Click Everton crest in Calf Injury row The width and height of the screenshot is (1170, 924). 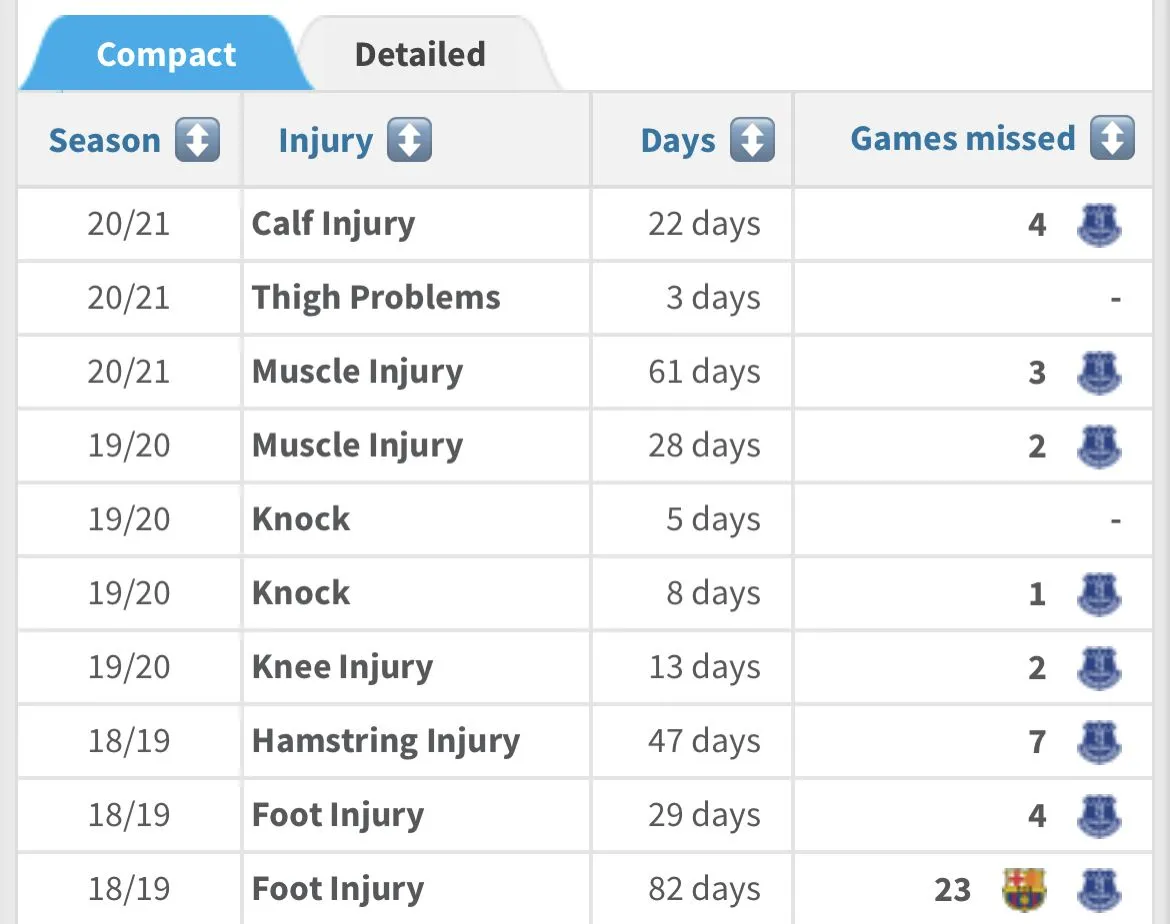(x=1098, y=224)
